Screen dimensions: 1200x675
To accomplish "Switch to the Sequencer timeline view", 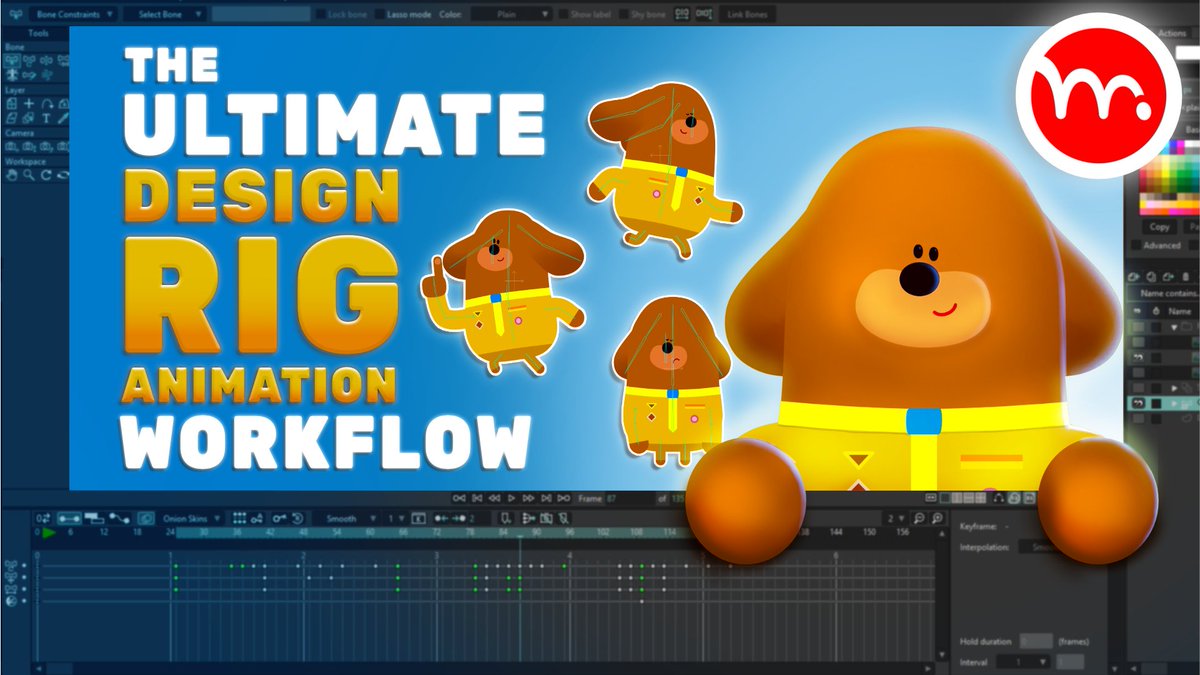I will [x=94, y=518].
